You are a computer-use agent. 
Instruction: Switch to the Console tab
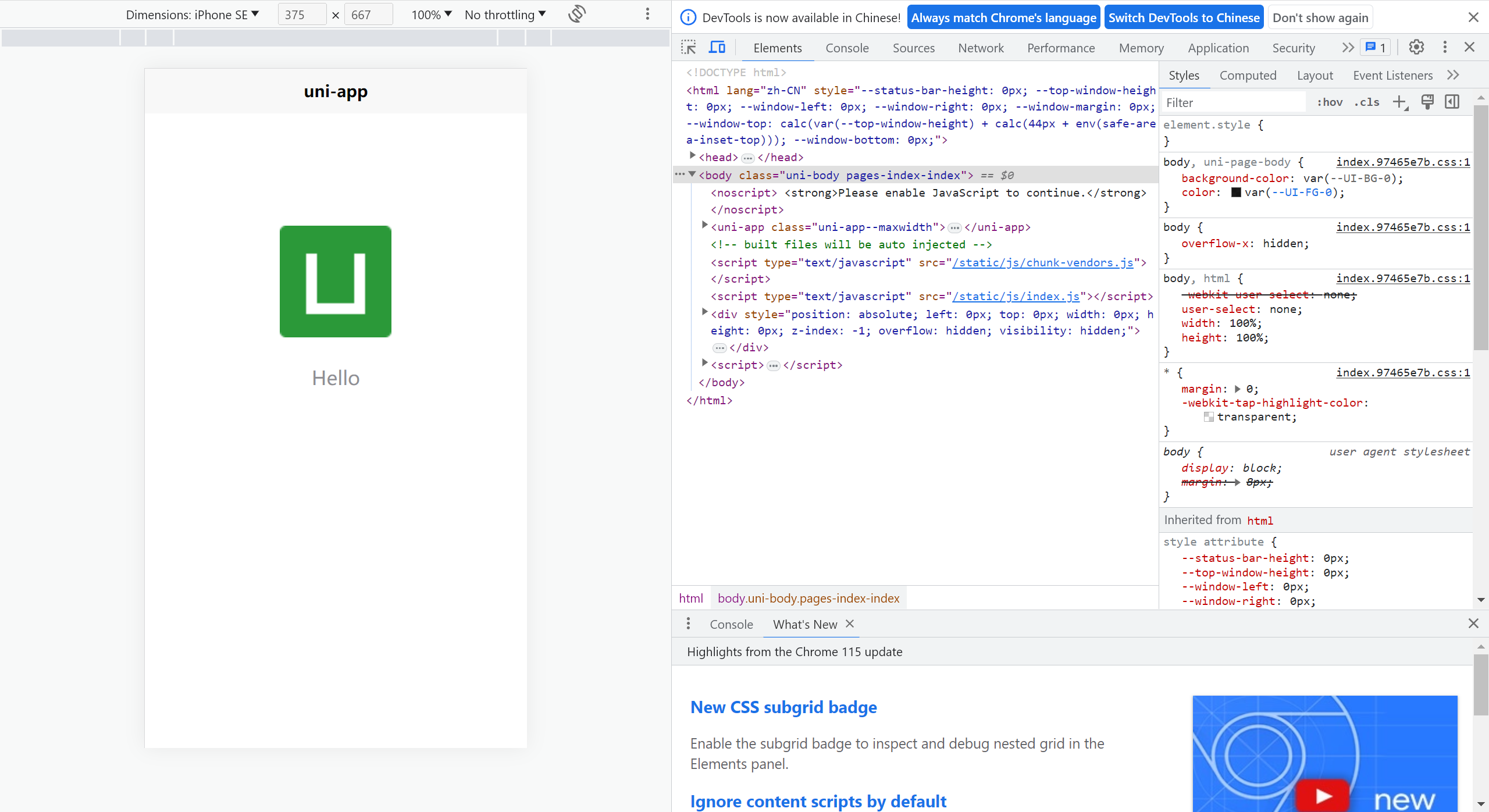(847, 48)
